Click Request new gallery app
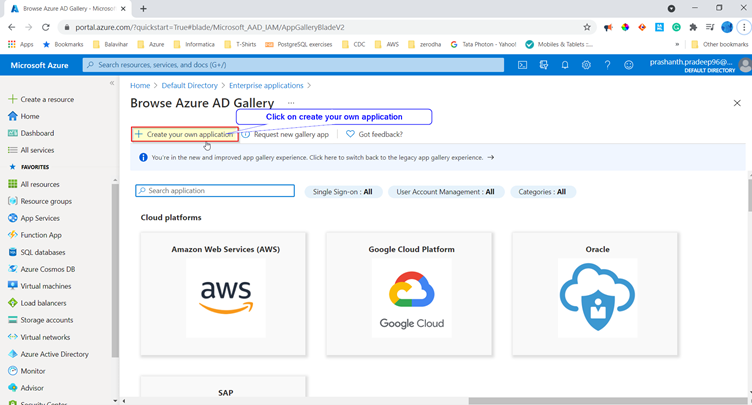Screen dimensions: 752x405 [x=285, y=134]
